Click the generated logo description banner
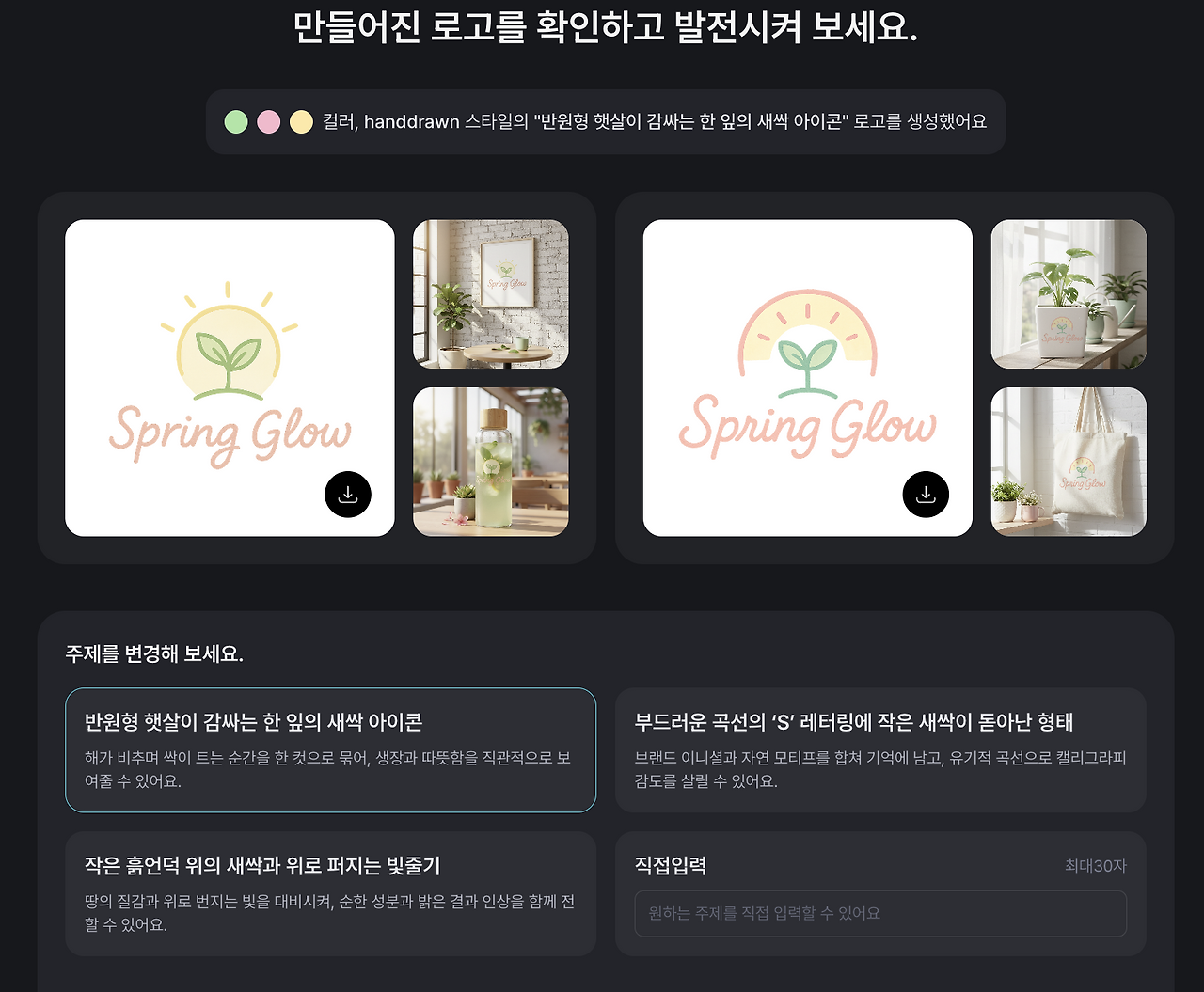This screenshot has width=1204, height=992. 606,122
